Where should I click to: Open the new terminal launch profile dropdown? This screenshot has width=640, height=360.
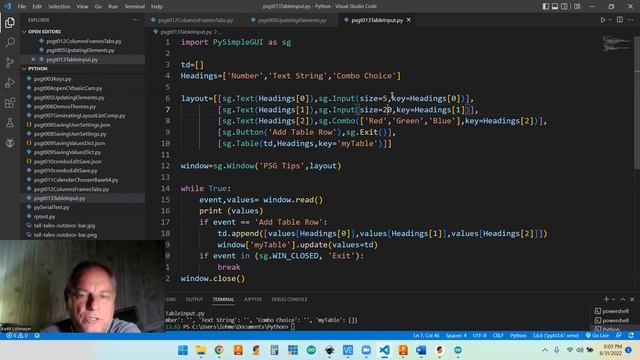point(613,299)
